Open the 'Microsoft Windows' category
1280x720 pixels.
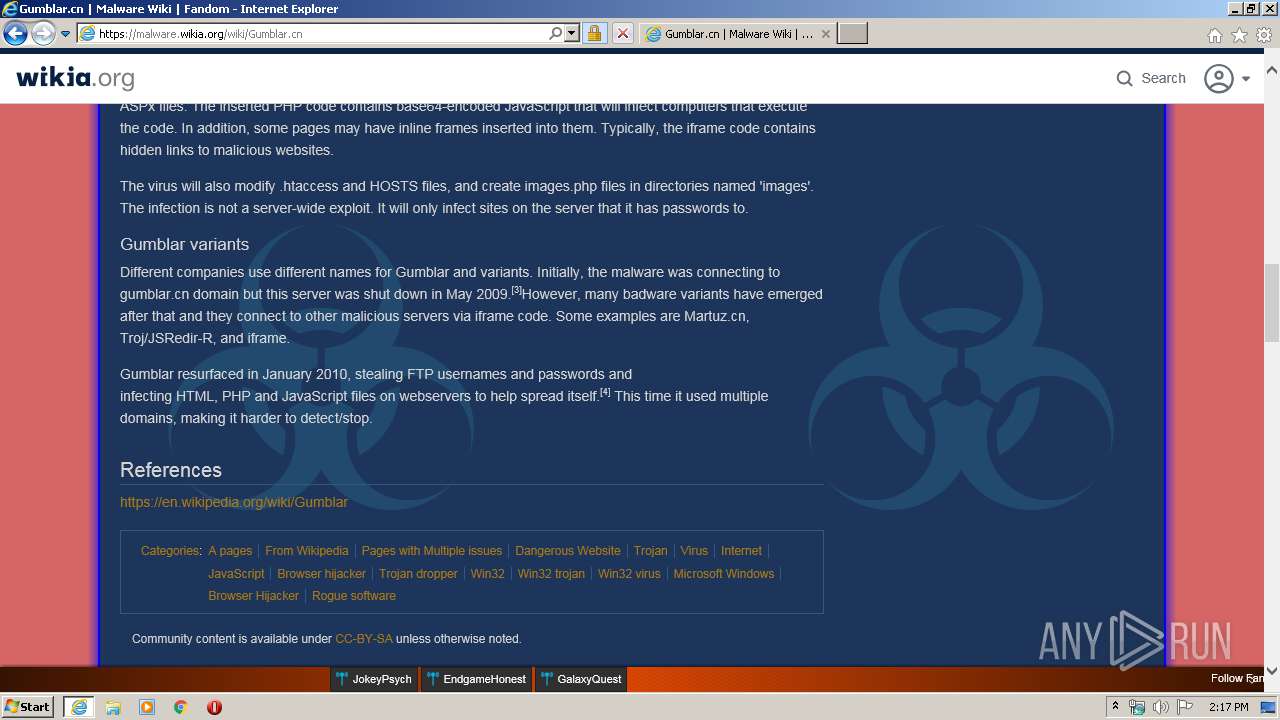click(724, 574)
